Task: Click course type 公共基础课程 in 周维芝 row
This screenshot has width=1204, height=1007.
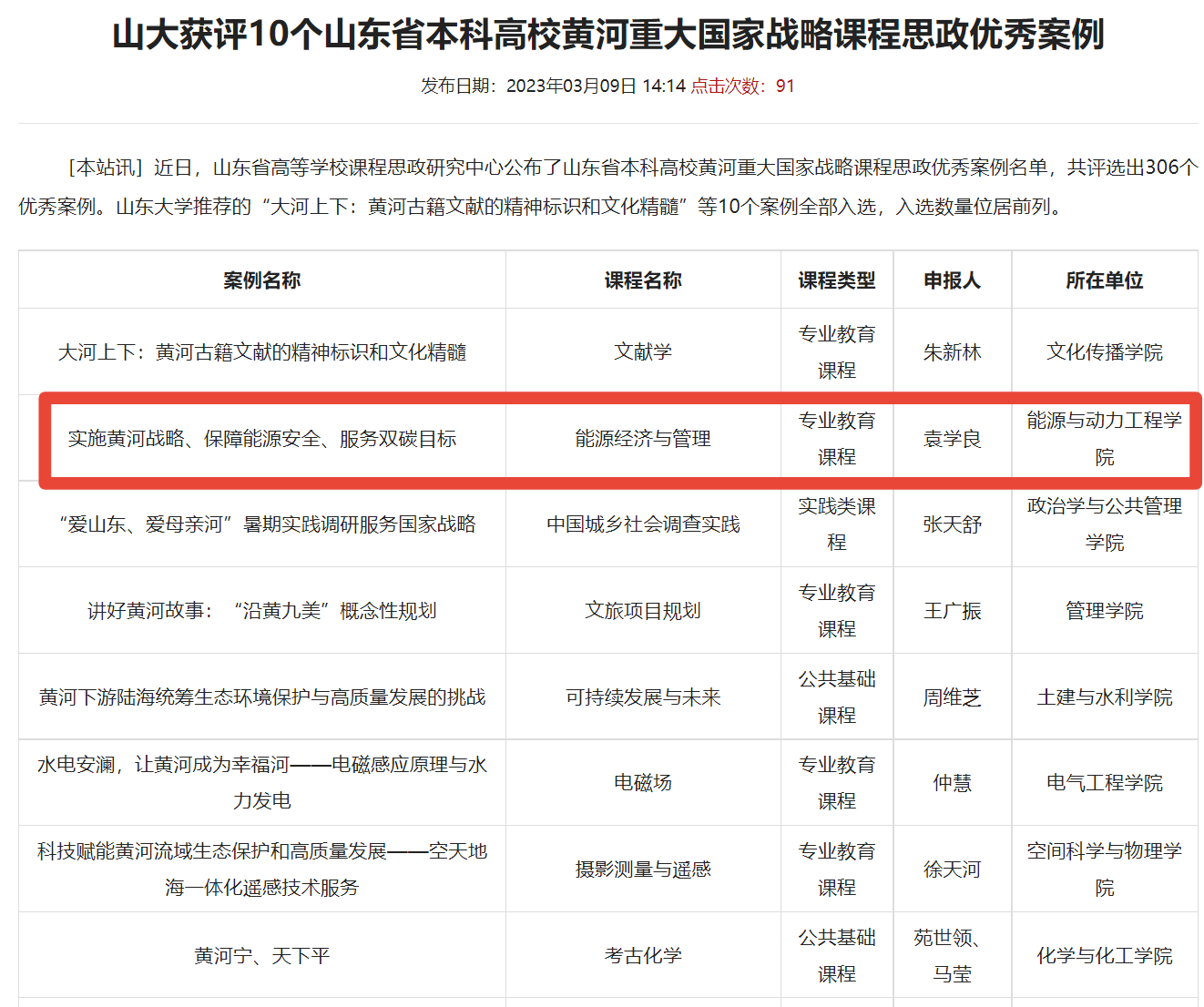Action: [x=837, y=697]
